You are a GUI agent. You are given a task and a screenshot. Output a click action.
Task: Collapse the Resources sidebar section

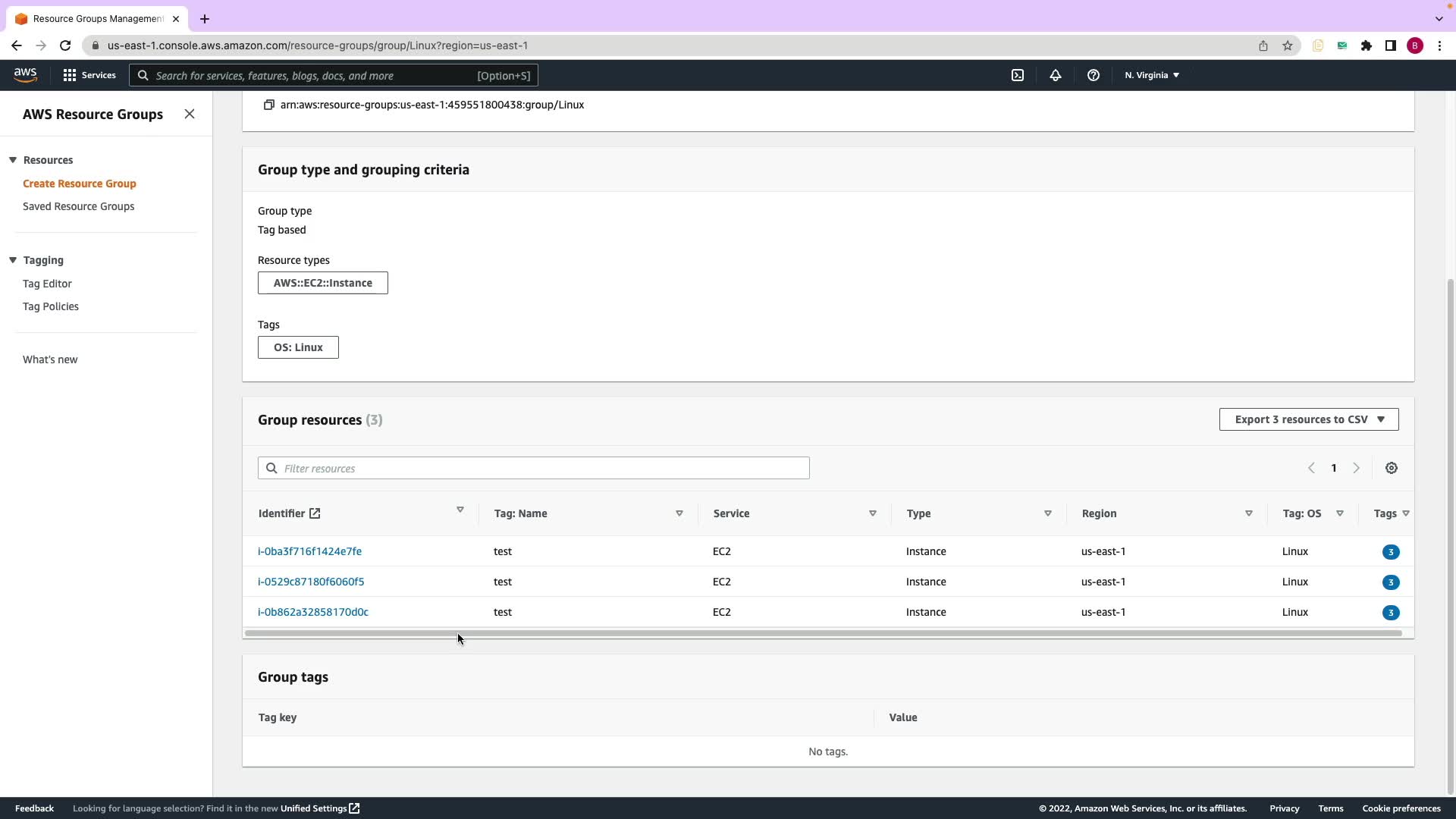point(13,160)
